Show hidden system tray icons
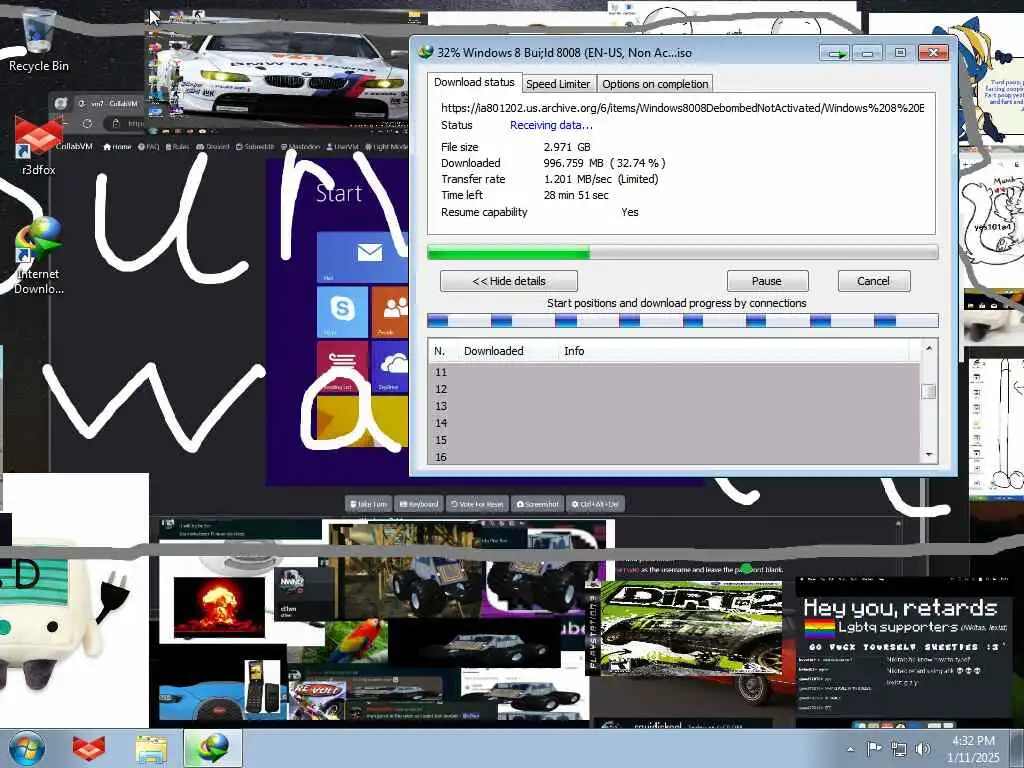 tap(850, 749)
